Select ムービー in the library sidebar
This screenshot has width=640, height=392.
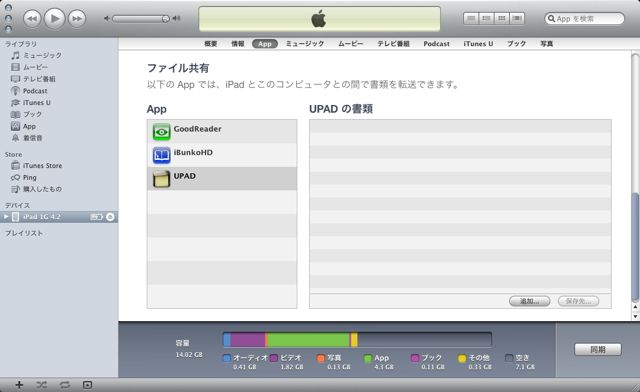[59, 67]
